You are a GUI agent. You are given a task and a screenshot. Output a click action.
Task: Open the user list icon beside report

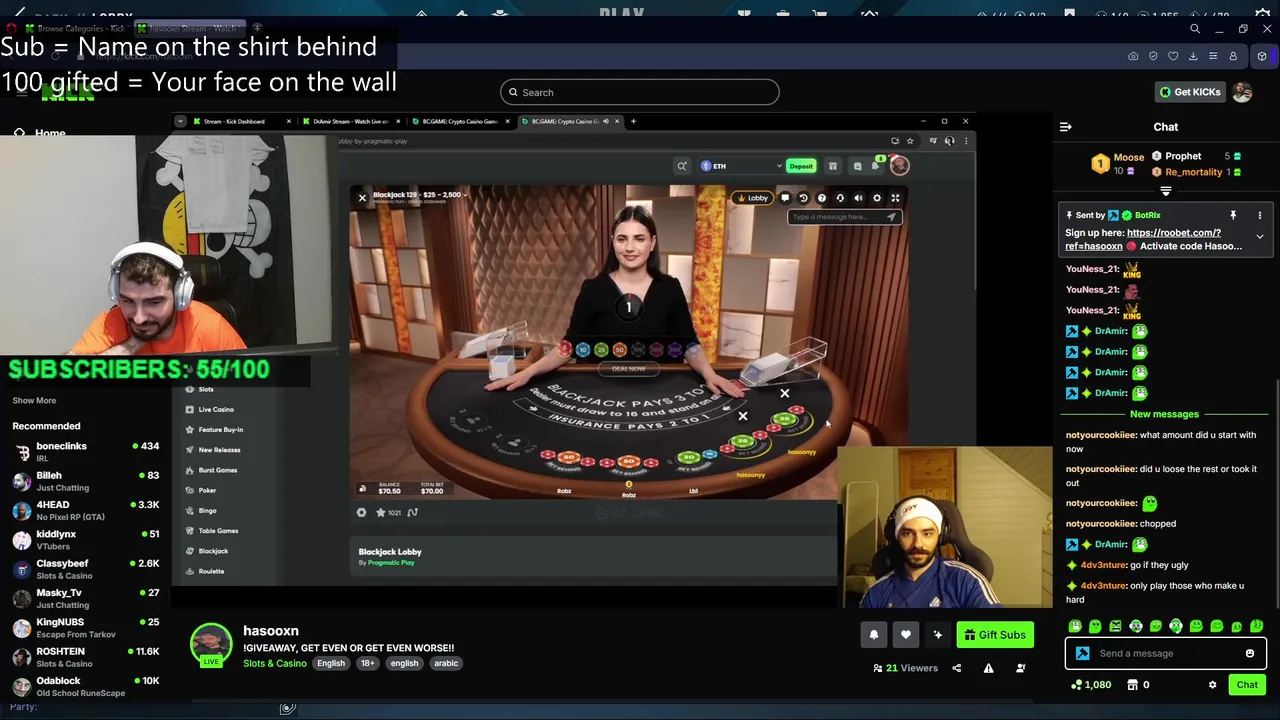pos(1021,668)
